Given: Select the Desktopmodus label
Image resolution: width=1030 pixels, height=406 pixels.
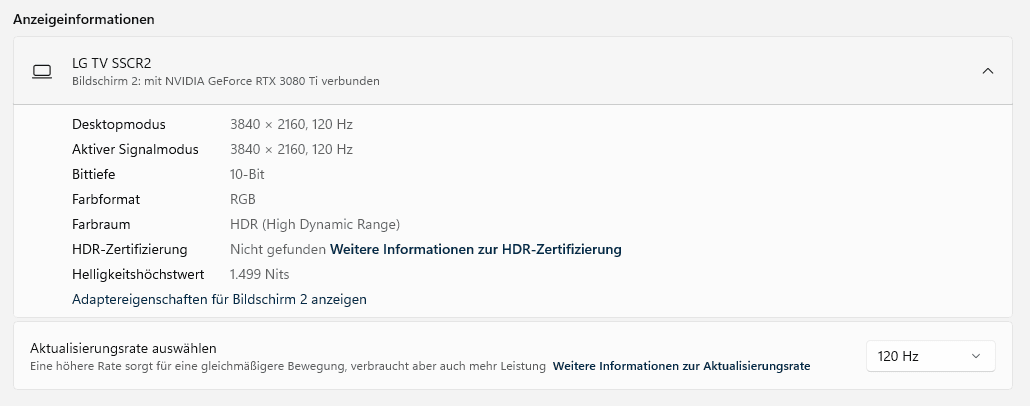Looking at the screenshot, I should (119, 124).
